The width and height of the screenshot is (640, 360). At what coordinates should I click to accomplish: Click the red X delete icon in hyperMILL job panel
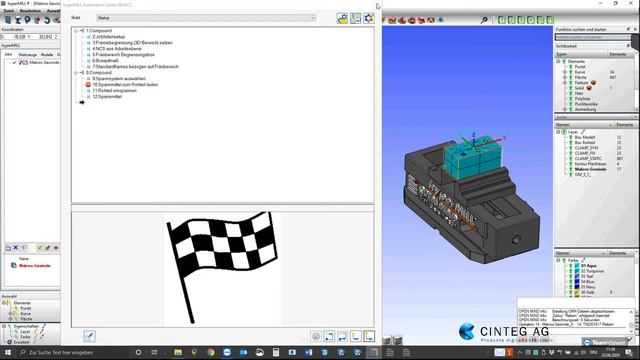[x=16, y=248]
